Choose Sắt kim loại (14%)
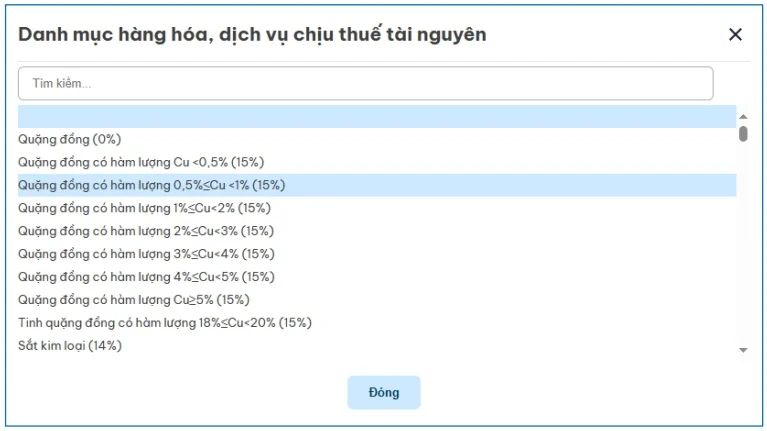This screenshot has height=431, width=767. (70, 346)
